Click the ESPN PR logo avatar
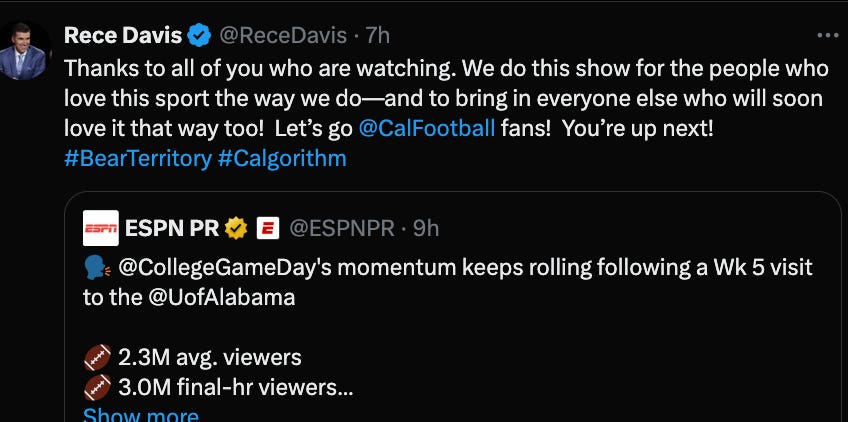 click(100, 229)
